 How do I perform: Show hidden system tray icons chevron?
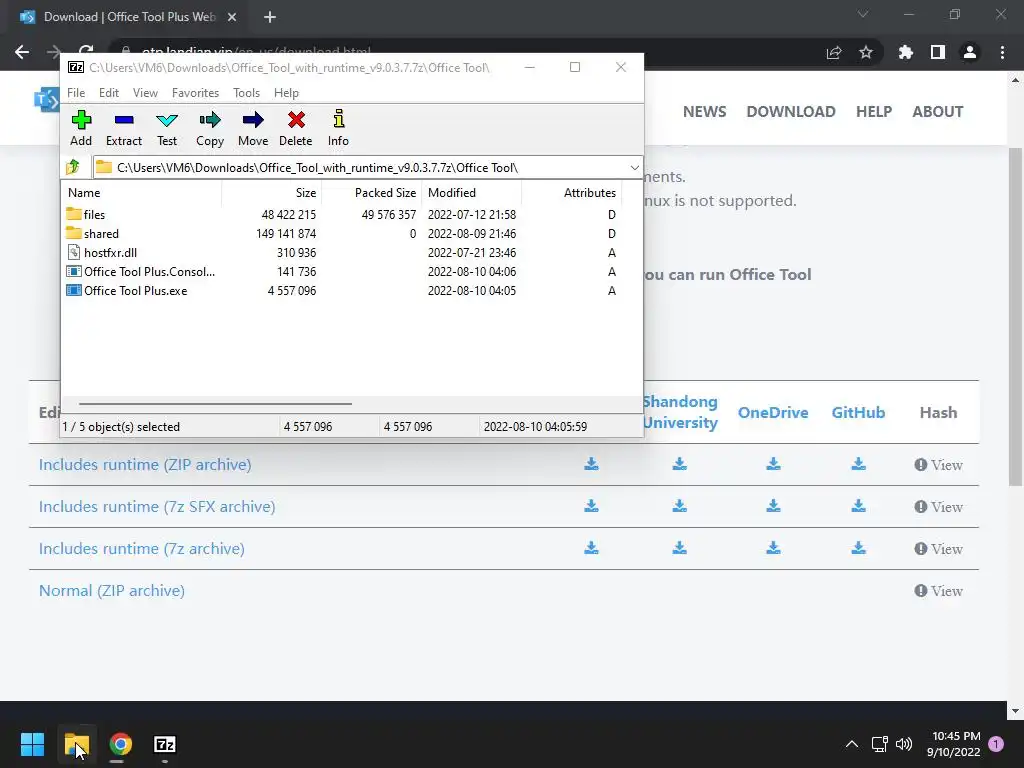point(852,744)
